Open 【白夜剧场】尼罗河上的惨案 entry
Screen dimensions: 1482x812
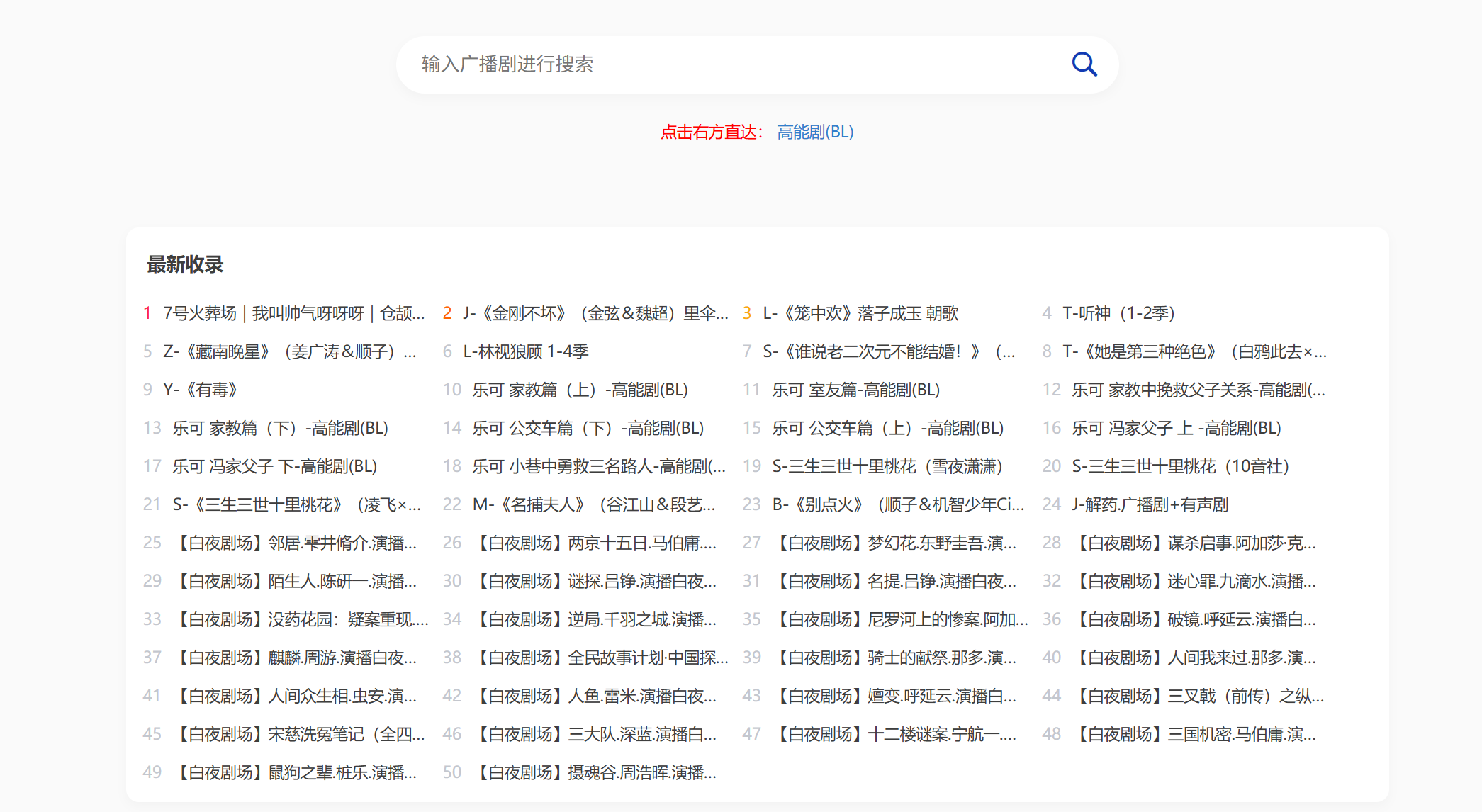(900, 619)
